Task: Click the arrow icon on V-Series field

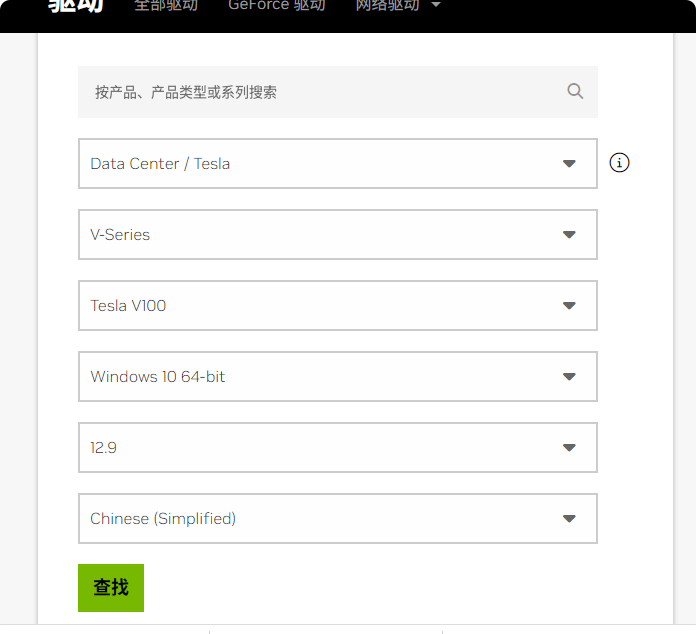Action: click(x=569, y=235)
